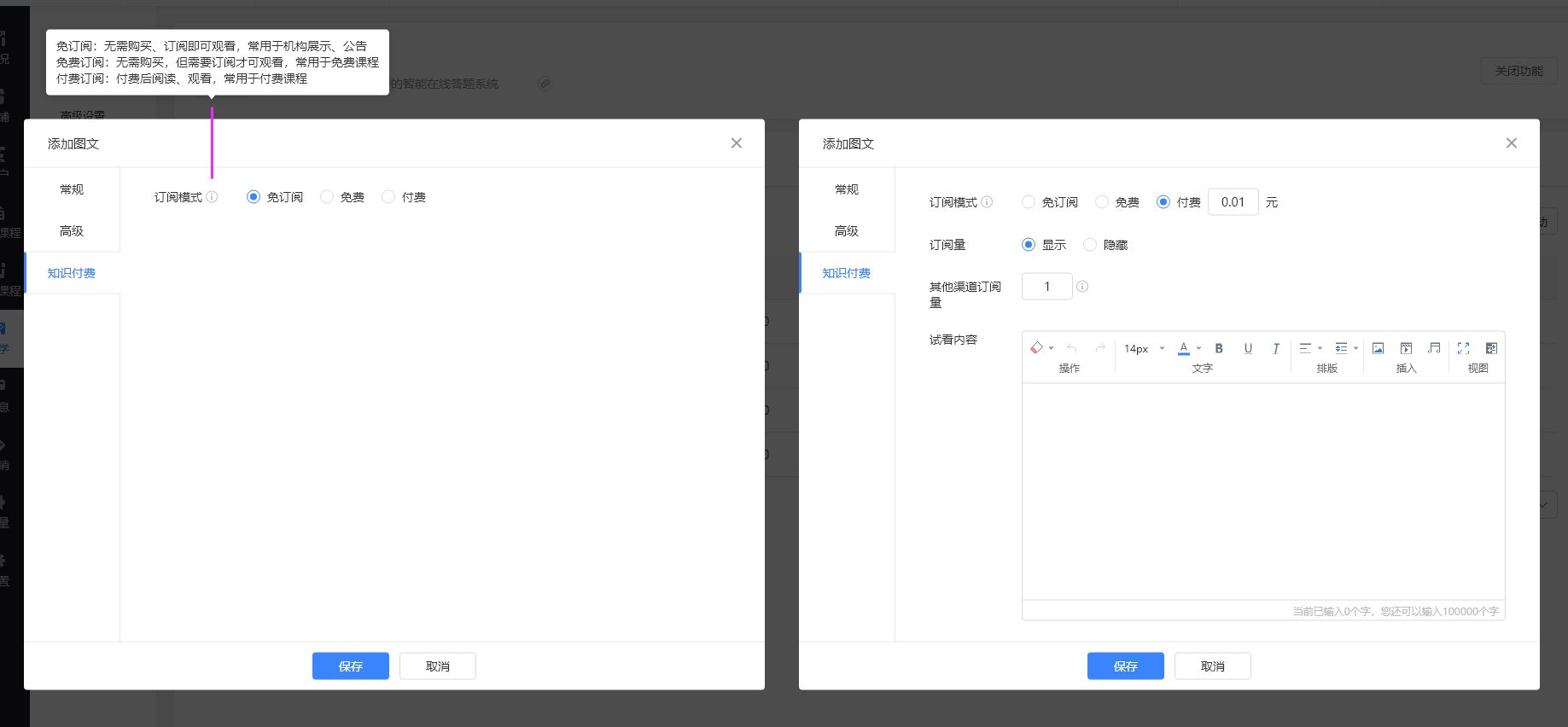This screenshot has width=1568, height=727.
Task: Click 保存 button in left dialog
Action: point(351,666)
